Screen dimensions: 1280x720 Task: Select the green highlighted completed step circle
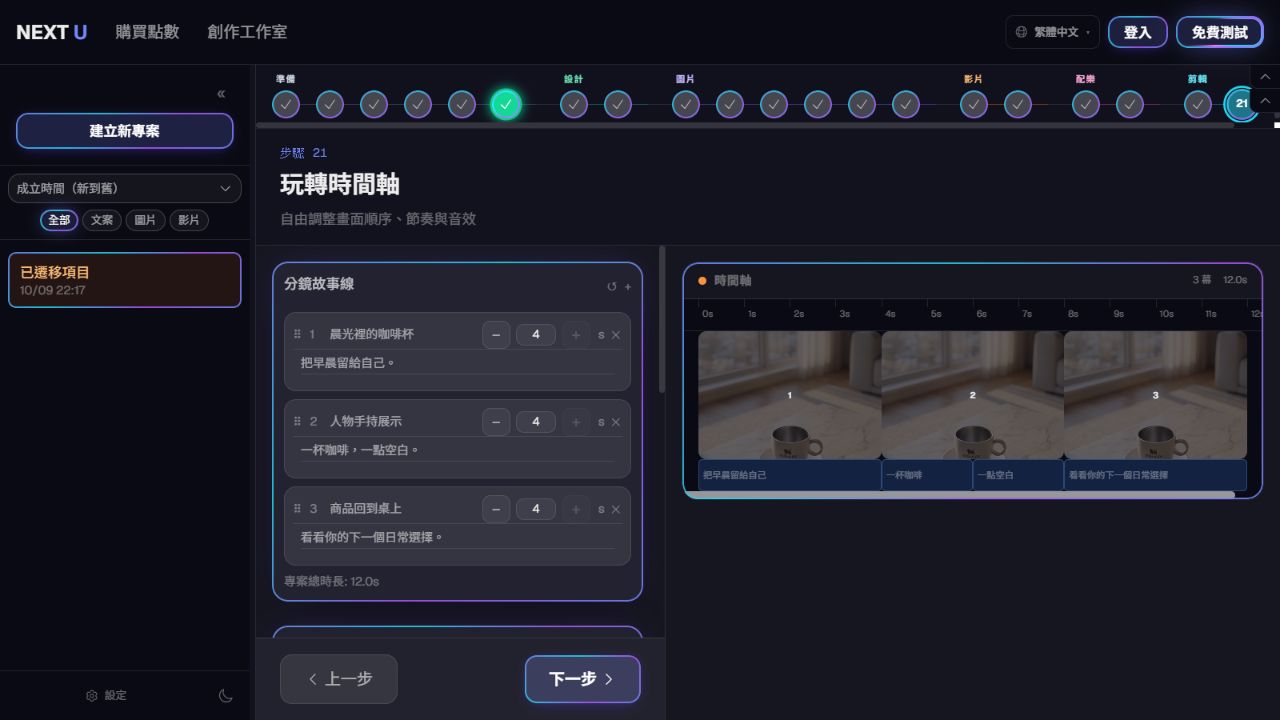[506, 104]
